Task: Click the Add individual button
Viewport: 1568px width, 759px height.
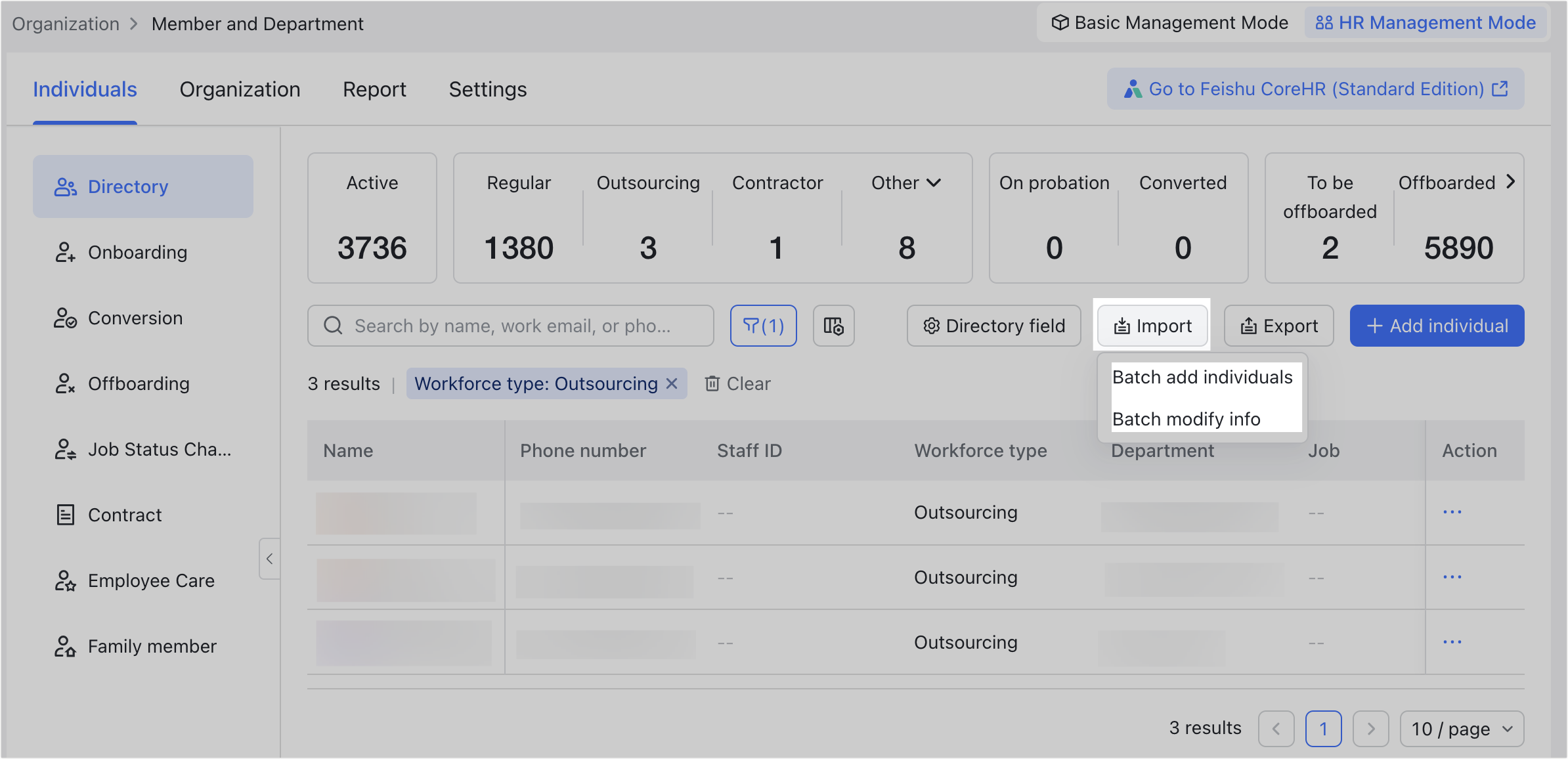Action: 1437,326
